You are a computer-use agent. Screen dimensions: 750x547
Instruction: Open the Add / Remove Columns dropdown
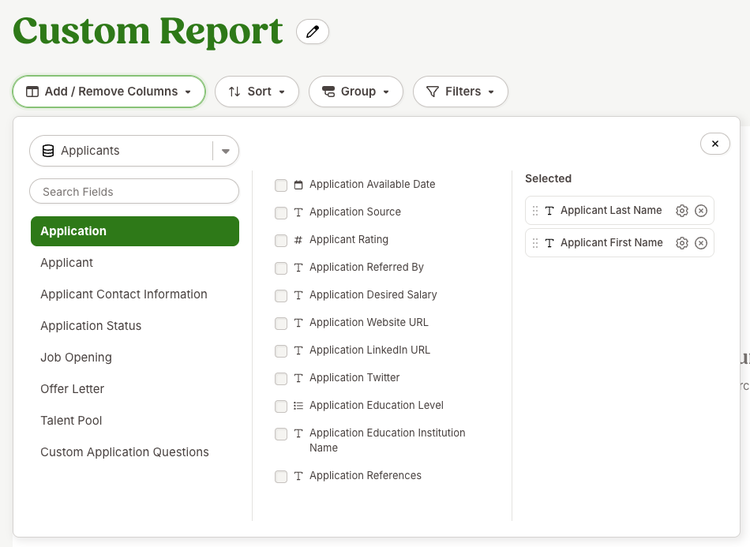coord(109,91)
